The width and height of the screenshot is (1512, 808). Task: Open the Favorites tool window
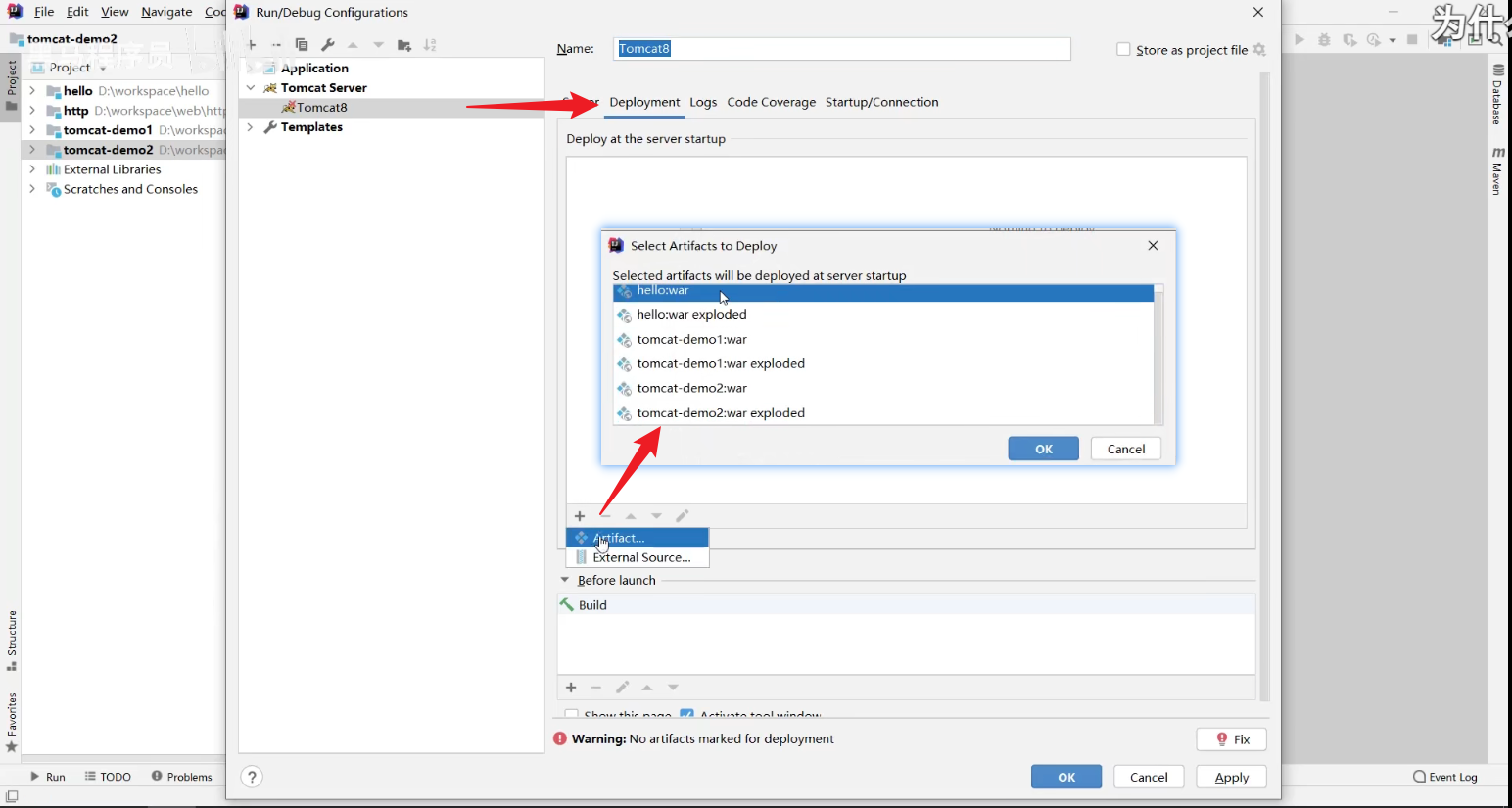(x=12, y=723)
